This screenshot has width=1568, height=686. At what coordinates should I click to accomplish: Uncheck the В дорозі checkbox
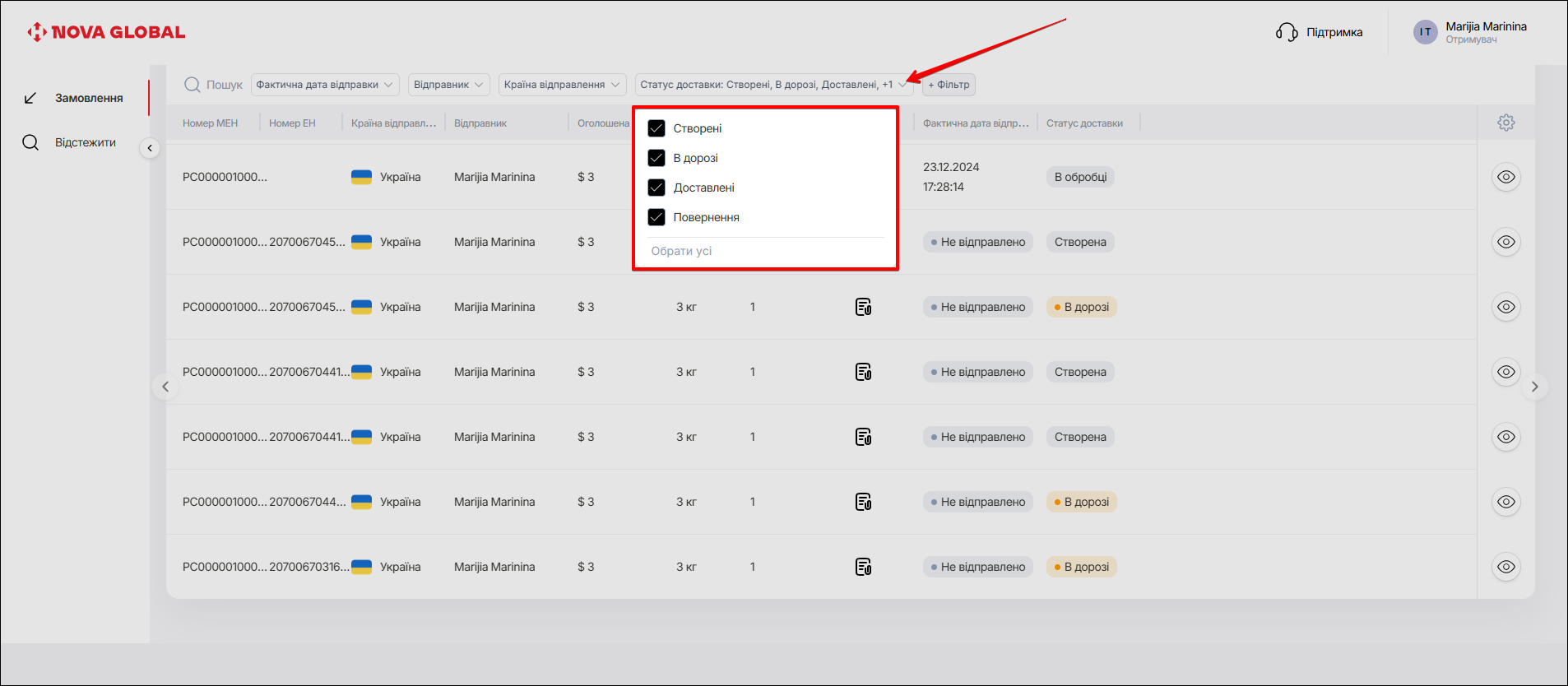coord(656,158)
